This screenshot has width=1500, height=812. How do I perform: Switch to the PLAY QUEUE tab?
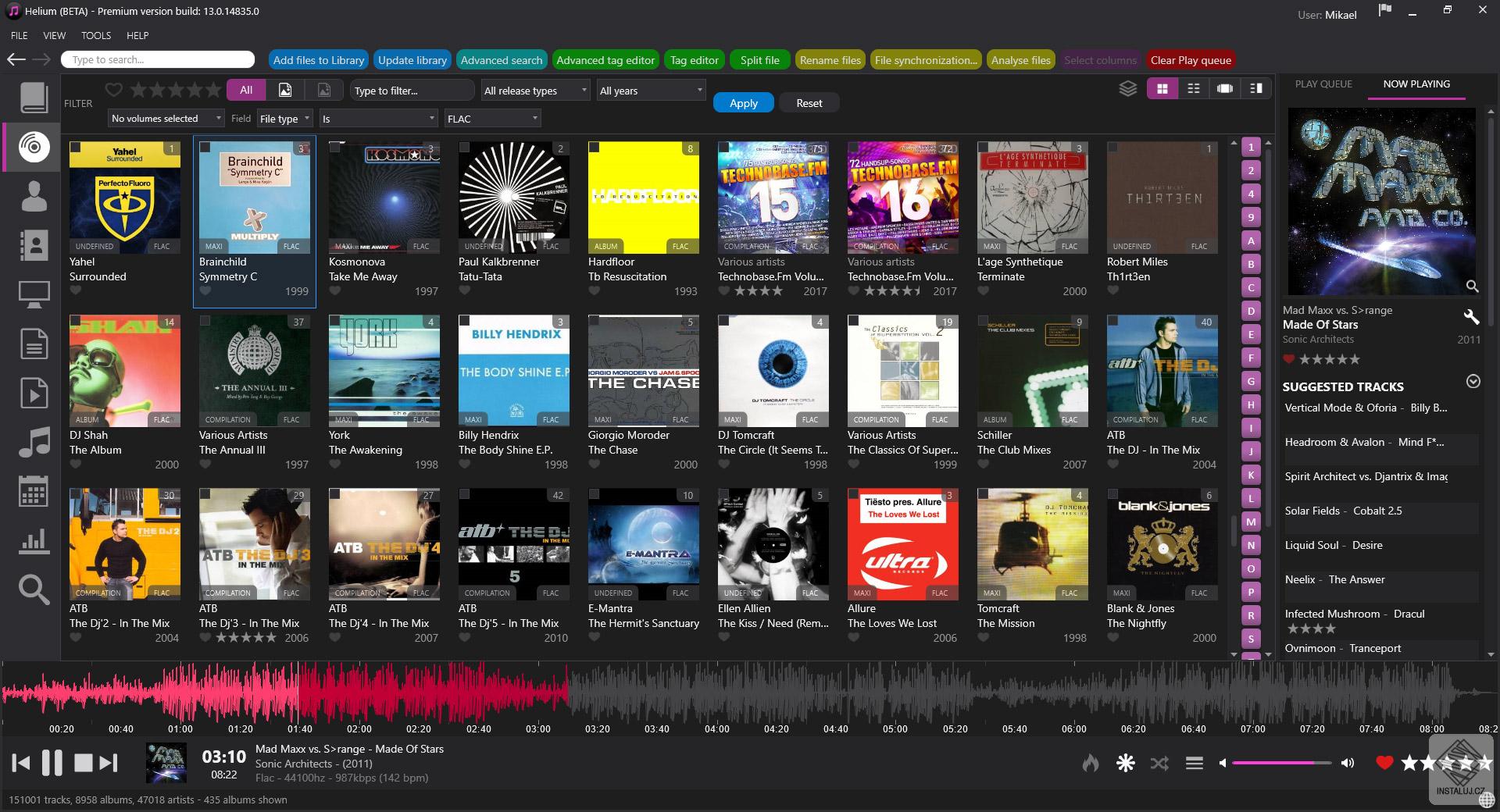[1323, 84]
